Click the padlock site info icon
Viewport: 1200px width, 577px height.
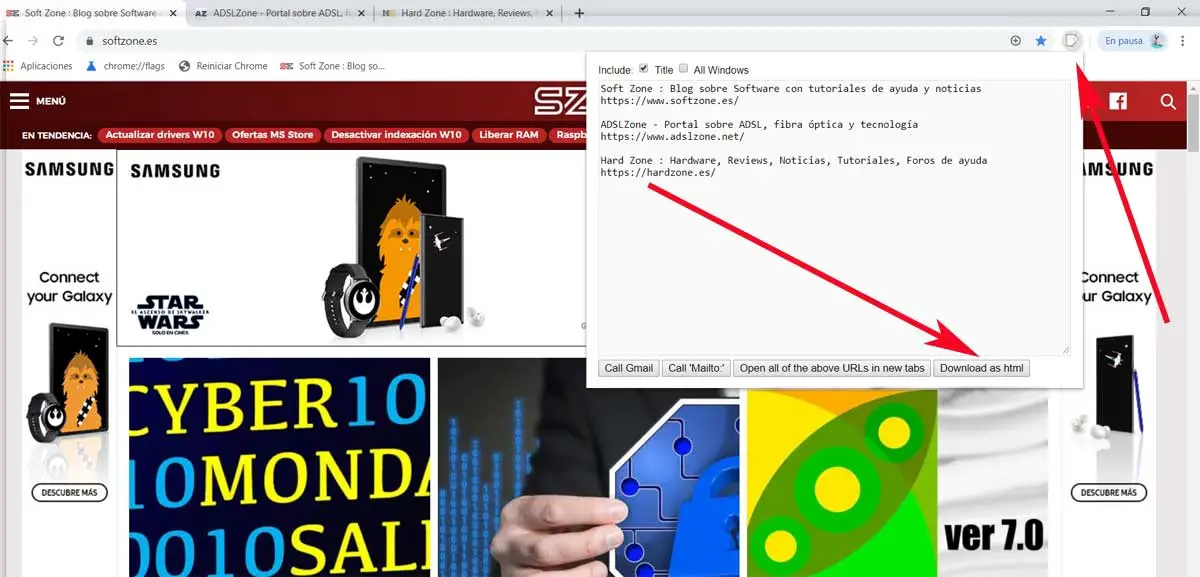[x=89, y=41]
